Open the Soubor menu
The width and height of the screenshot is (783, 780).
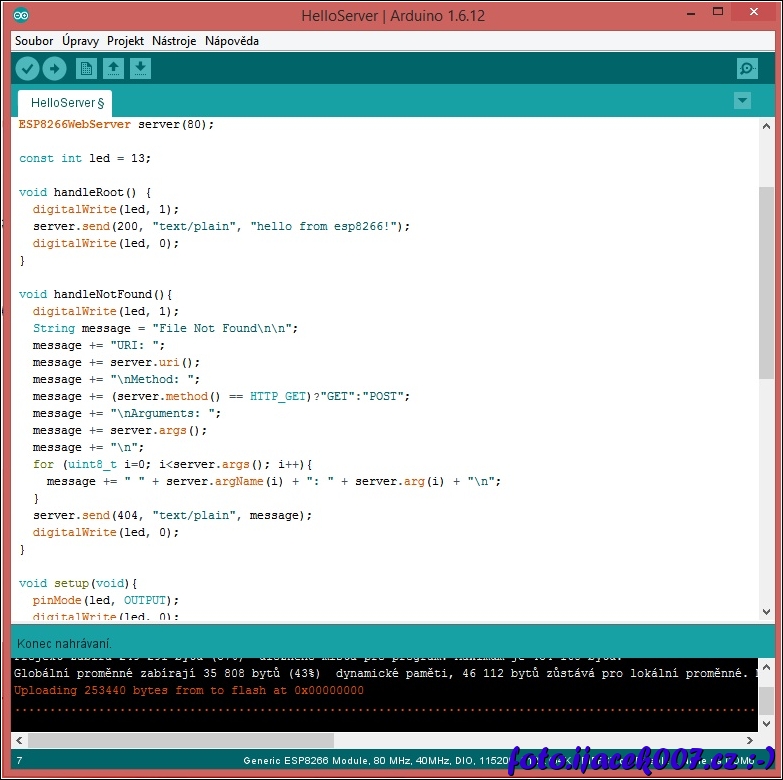point(34,41)
